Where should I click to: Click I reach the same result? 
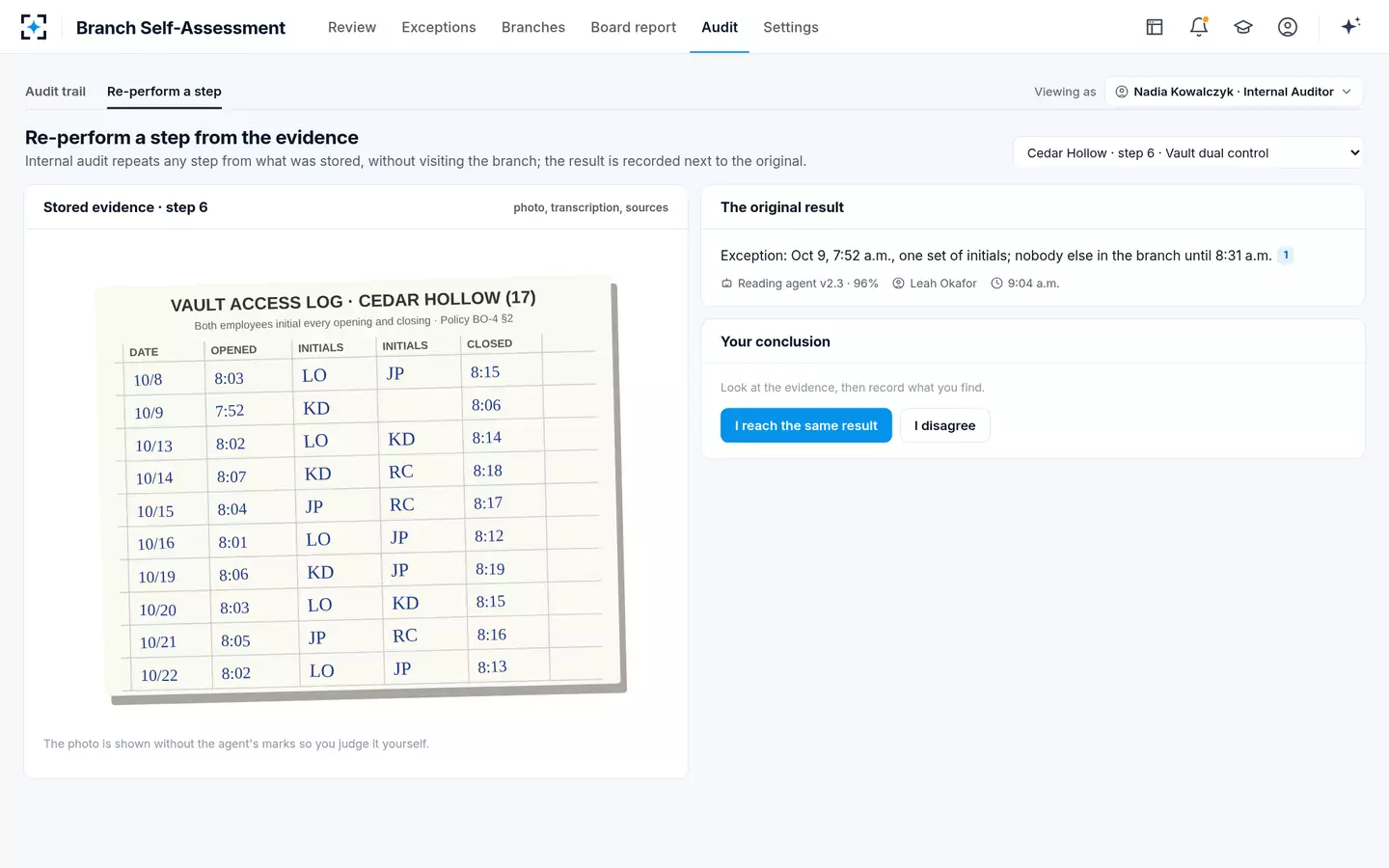click(806, 425)
